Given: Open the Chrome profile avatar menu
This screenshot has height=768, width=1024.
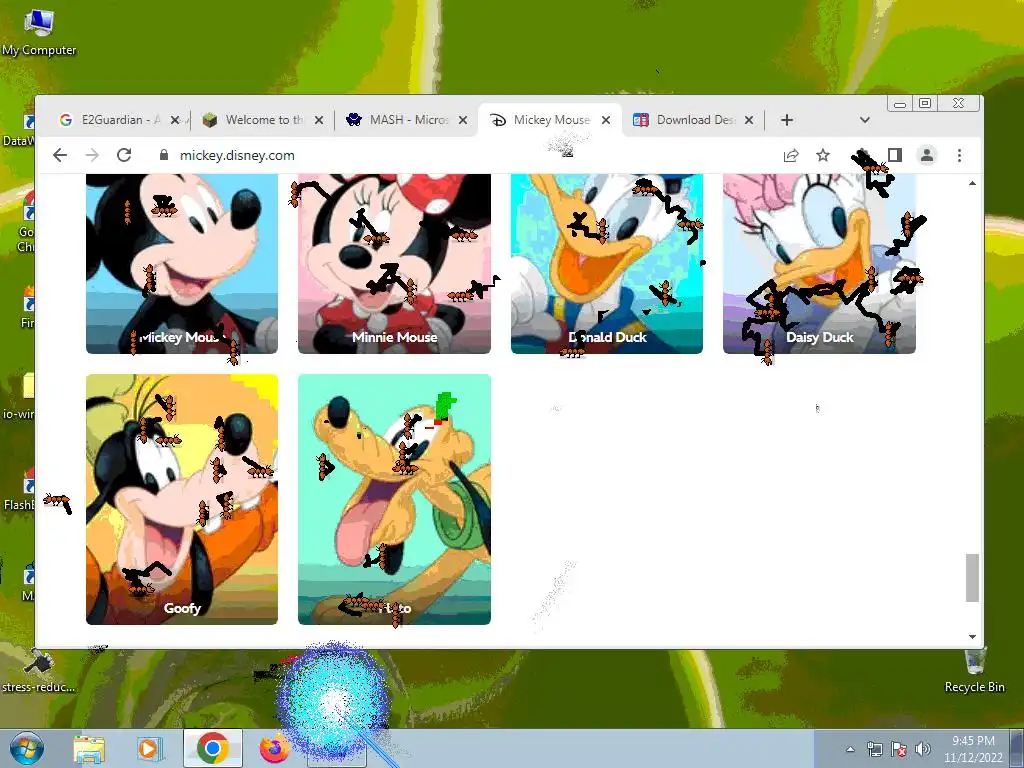Looking at the screenshot, I should point(927,155).
